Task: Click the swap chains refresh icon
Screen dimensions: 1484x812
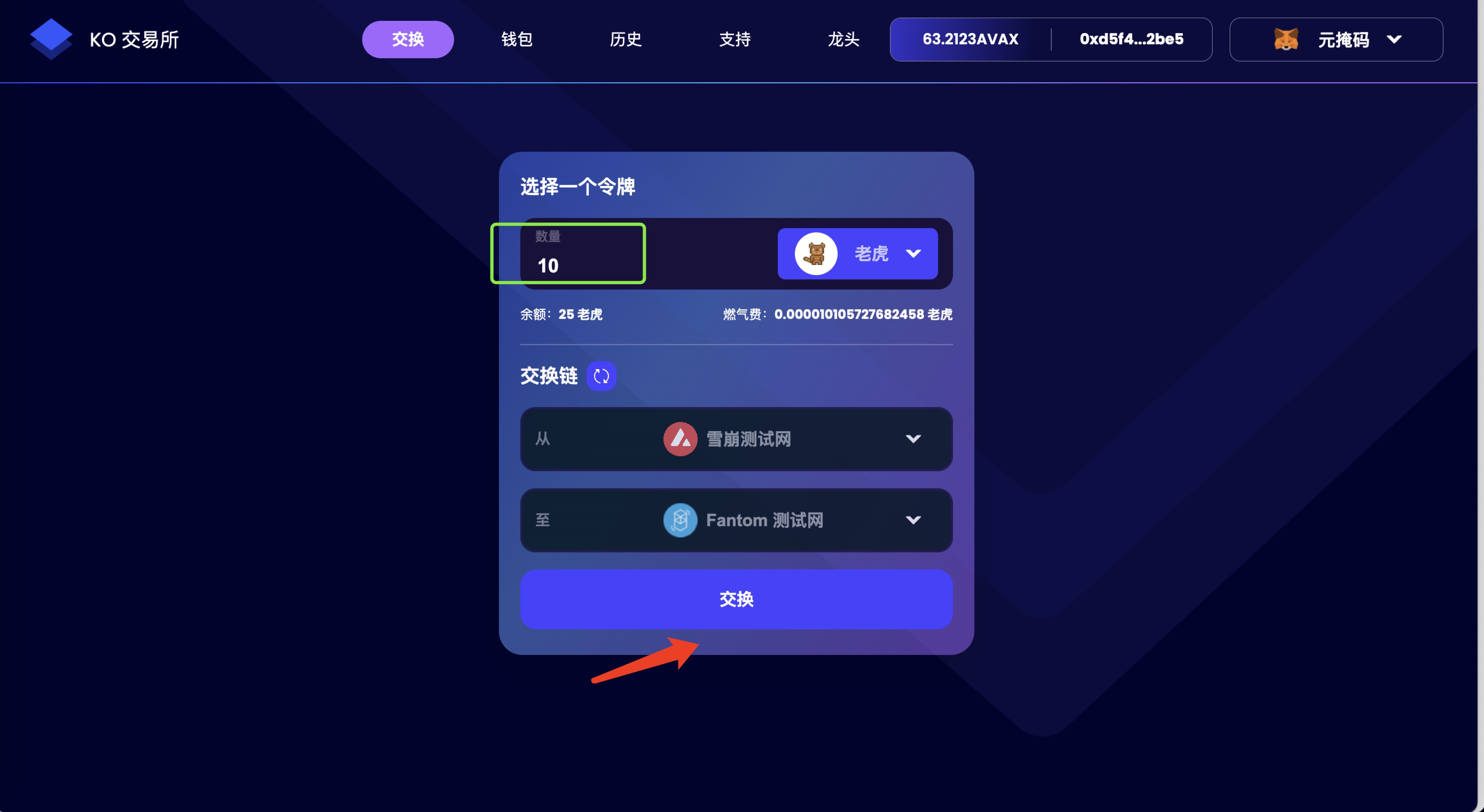Action: click(601, 376)
